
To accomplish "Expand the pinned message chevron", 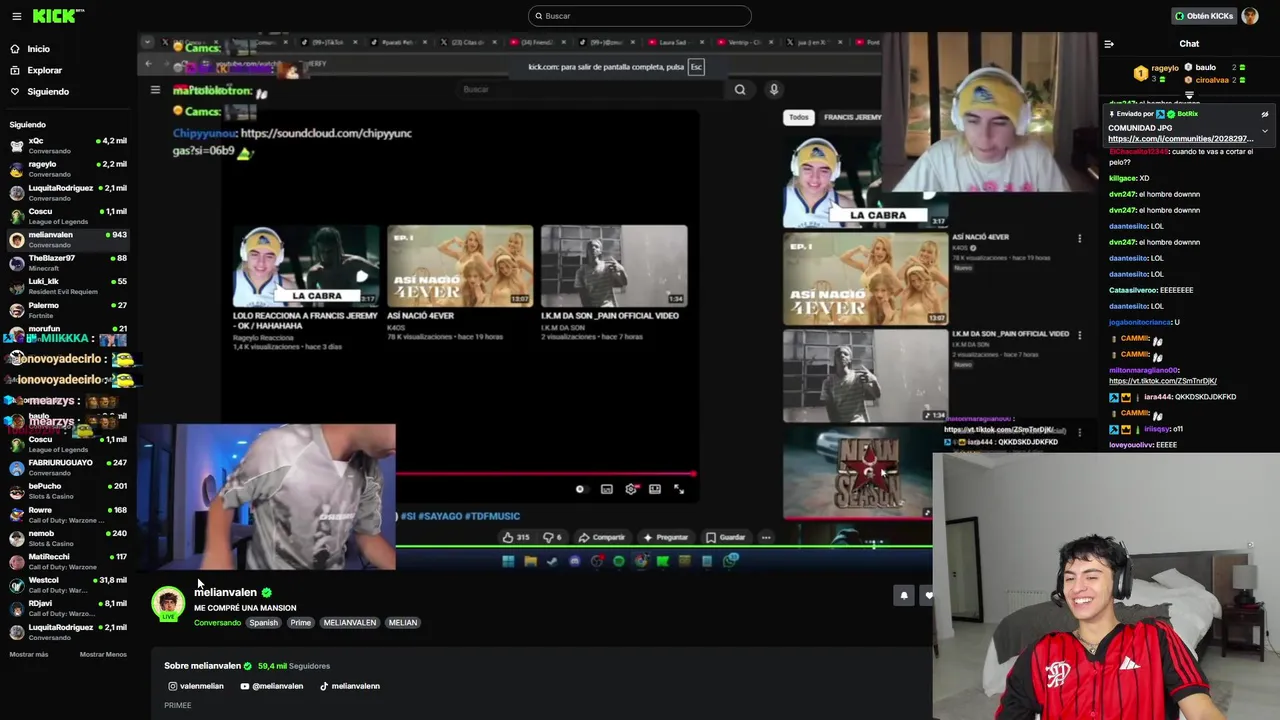I will pos(1264,131).
